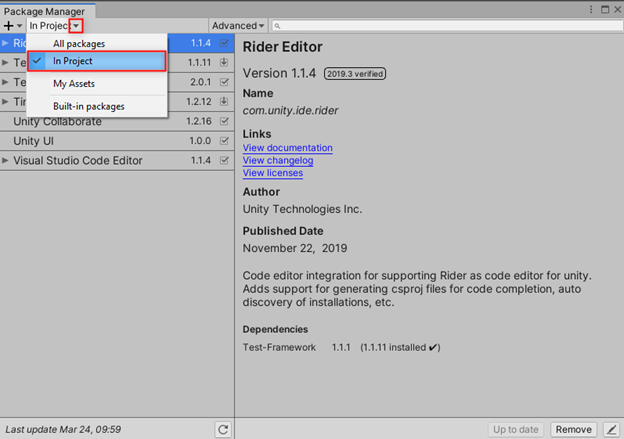The width and height of the screenshot is (624, 439).
Task: Open the View documentation link
Action: coord(288,148)
